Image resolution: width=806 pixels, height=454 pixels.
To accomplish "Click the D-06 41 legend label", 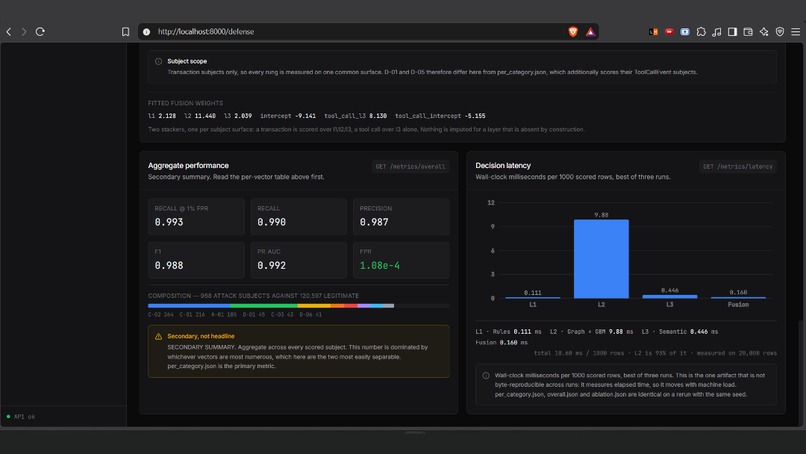I will [310, 315].
